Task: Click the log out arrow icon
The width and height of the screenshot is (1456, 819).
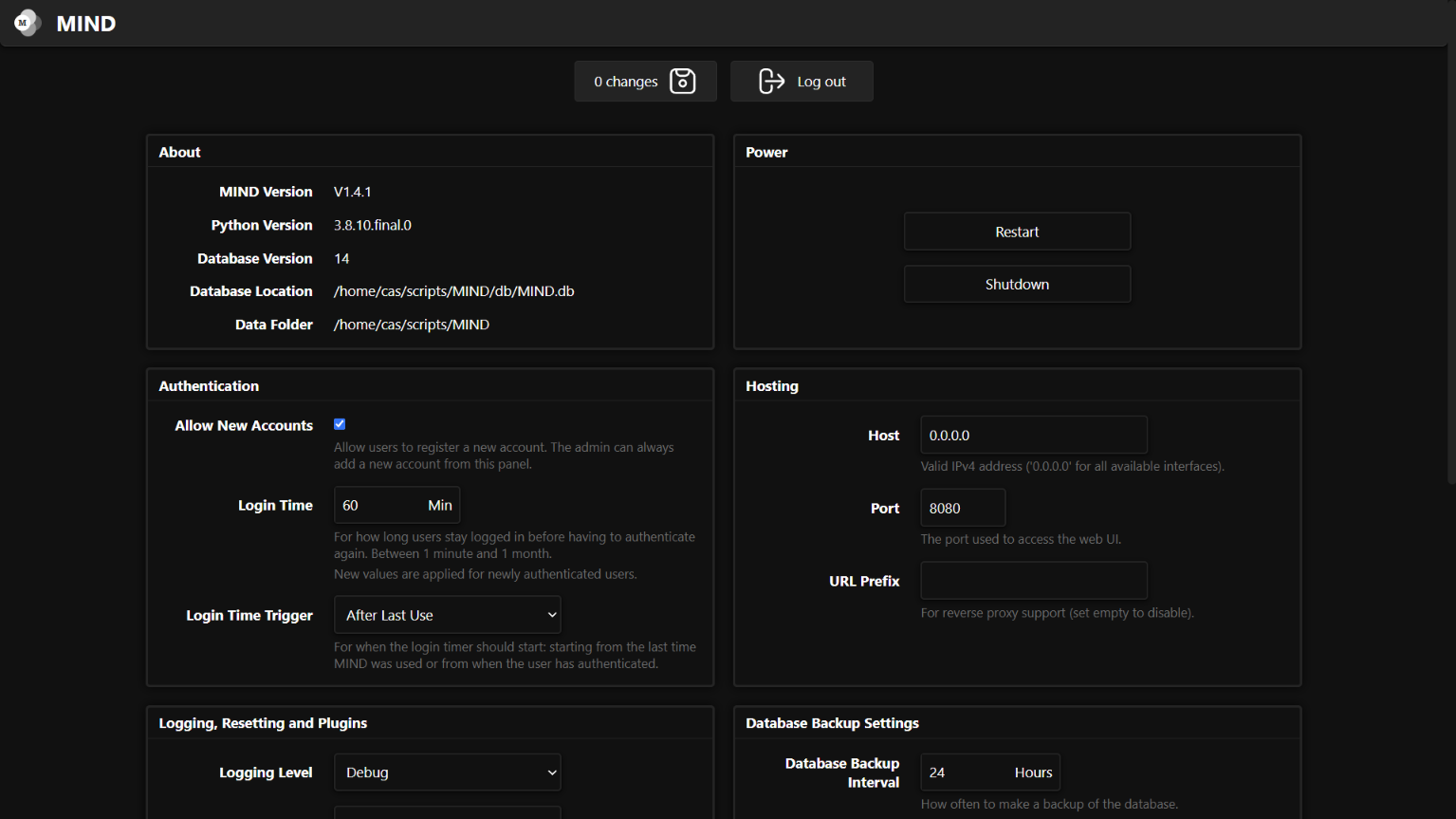Action: pyautogui.click(x=772, y=82)
